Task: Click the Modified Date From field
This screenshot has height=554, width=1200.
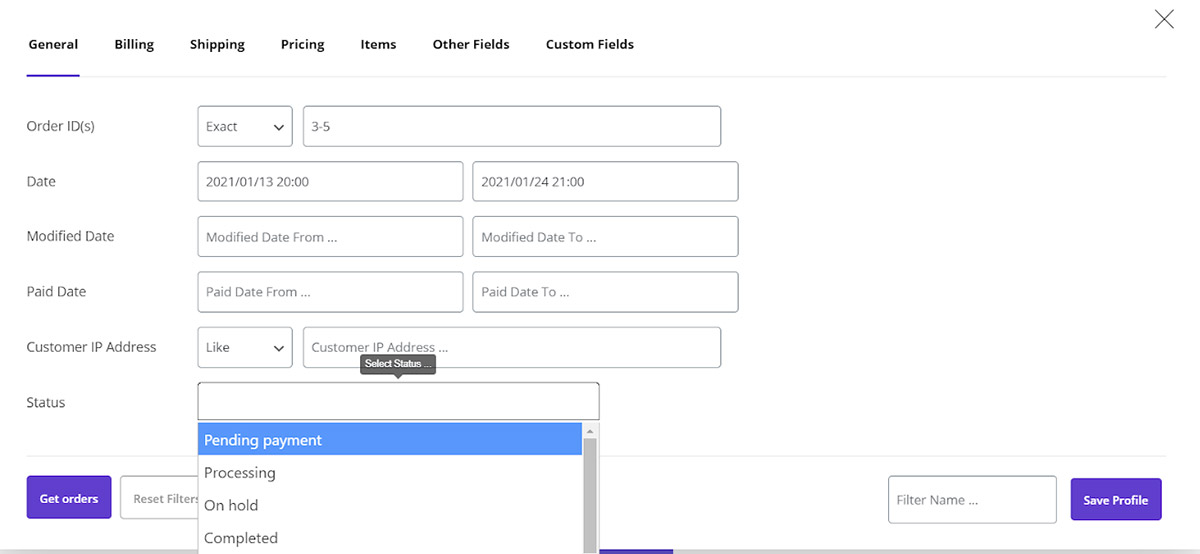Action: [x=330, y=237]
